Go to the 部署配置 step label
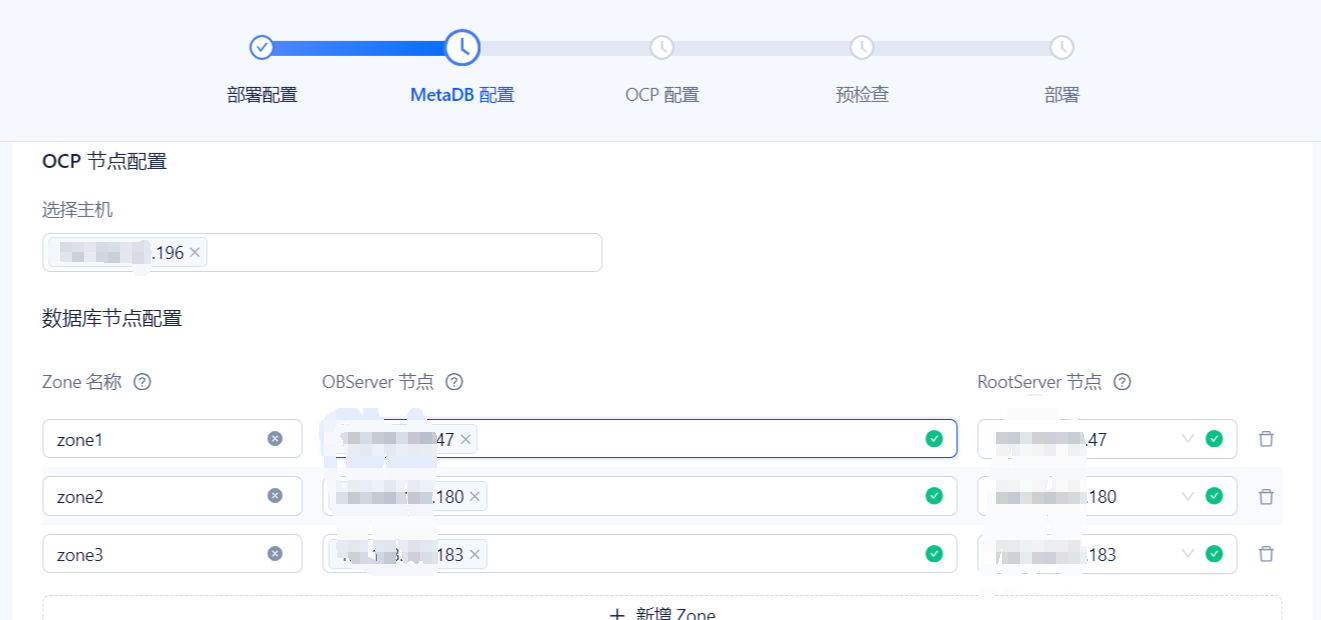Screen dimensions: 1321x620 point(262,95)
